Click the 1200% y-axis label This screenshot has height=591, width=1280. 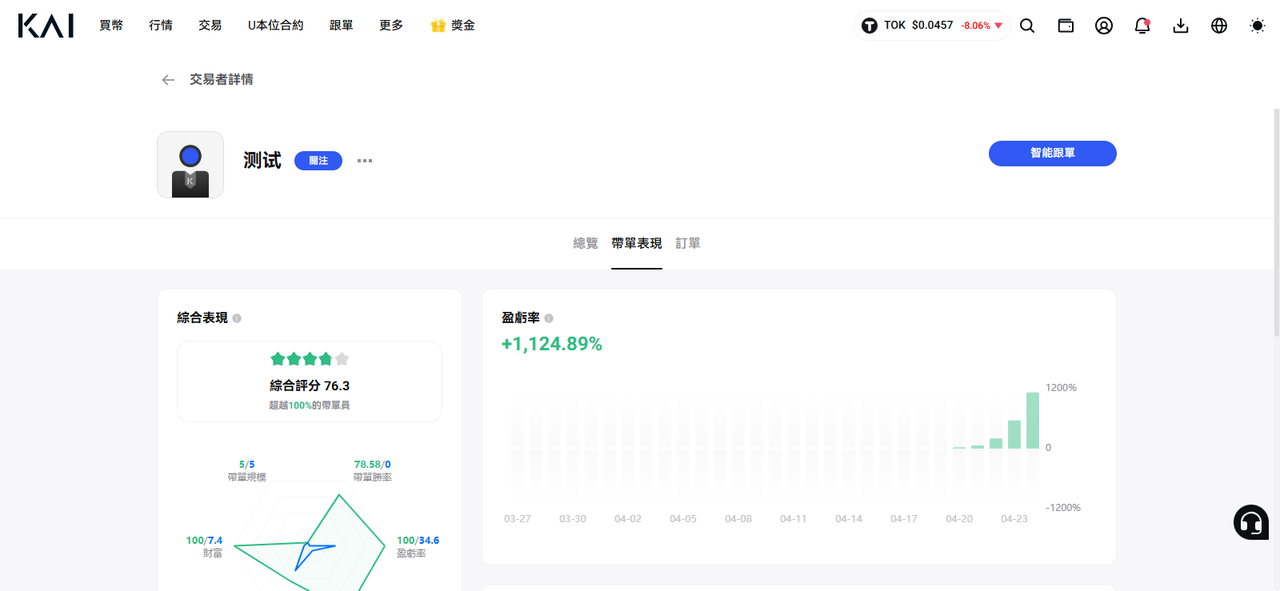point(1061,387)
